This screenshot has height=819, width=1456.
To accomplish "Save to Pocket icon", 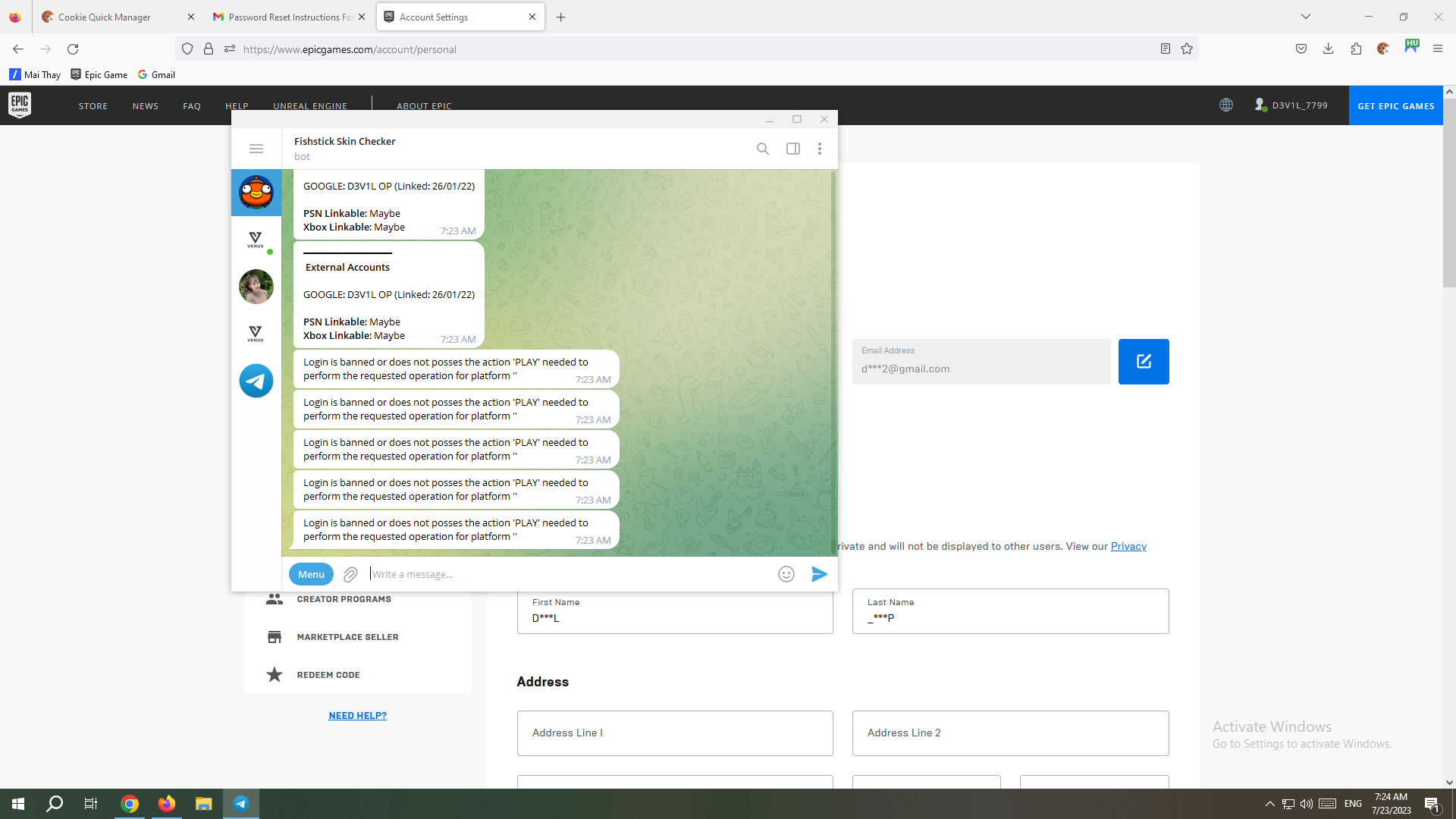I will point(1301,49).
